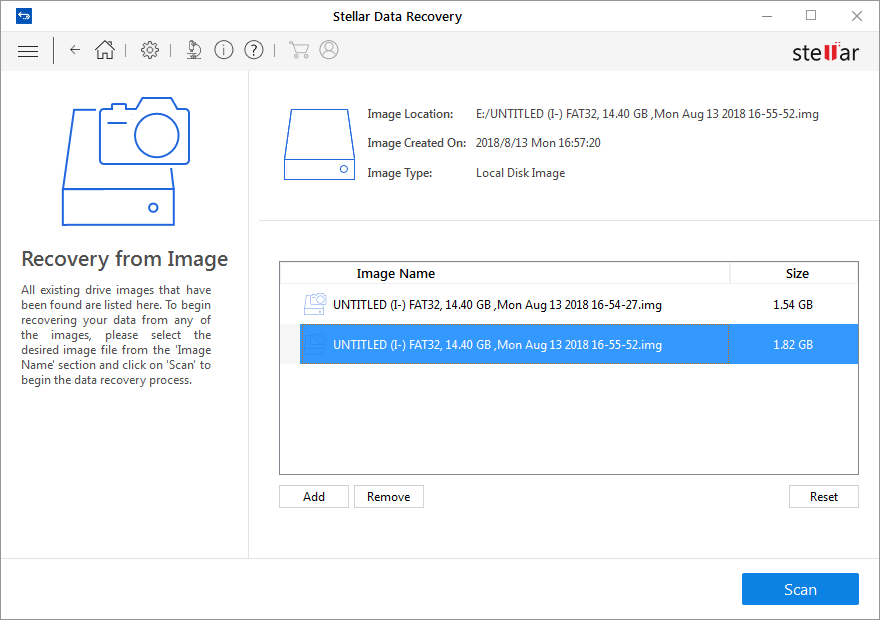Open the shopping cart purchase icon
Screen dimensions: 880x620
(299, 50)
